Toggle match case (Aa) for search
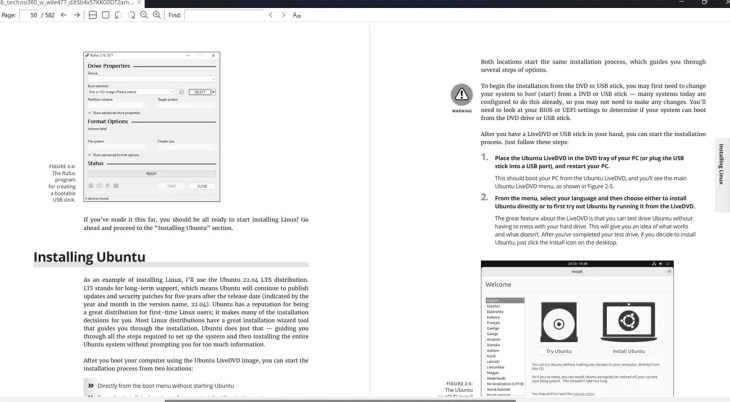Image resolution: width=730 pixels, height=402 pixels. click(x=297, y=15)
